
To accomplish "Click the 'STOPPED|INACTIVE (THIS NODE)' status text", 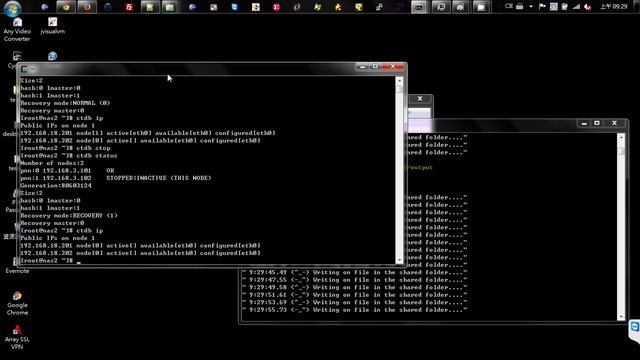I will [159, 178].
